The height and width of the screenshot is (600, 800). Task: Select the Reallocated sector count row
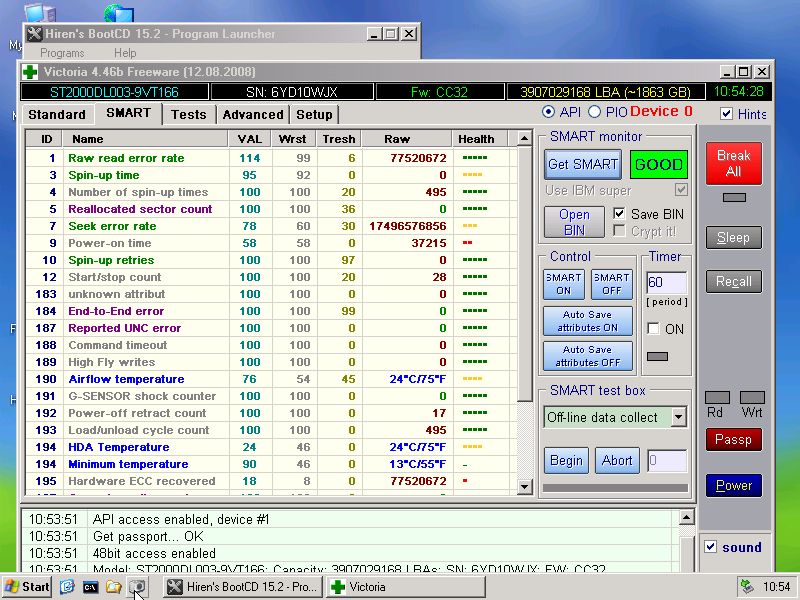(x=271, y=209)
